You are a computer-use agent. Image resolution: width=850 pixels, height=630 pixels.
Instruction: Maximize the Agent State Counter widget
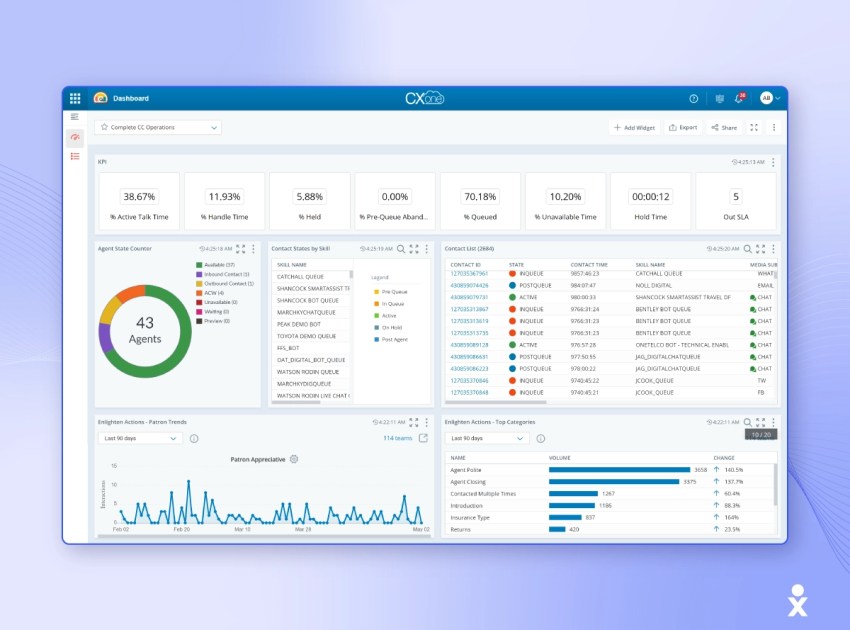click(238, 247)
